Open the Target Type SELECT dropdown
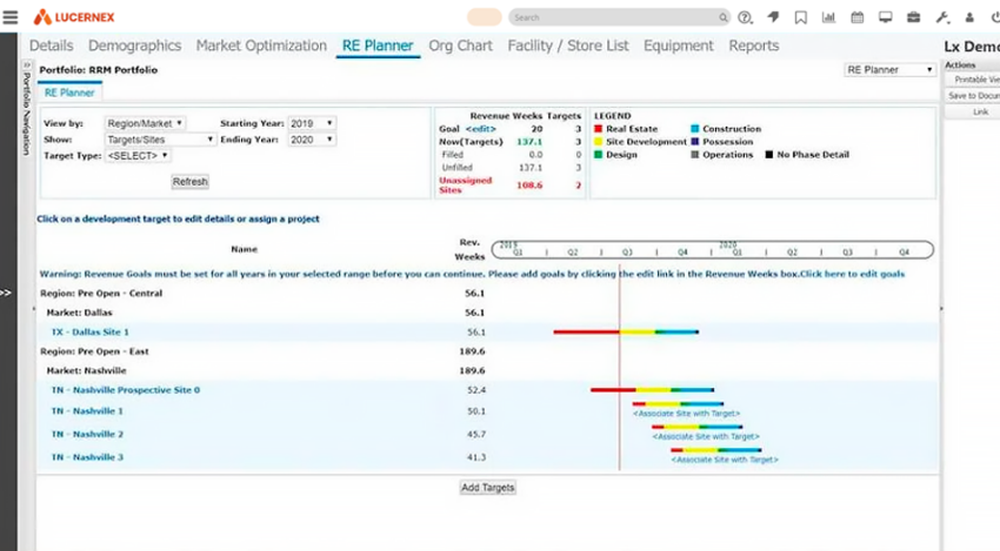 (138, 156)
